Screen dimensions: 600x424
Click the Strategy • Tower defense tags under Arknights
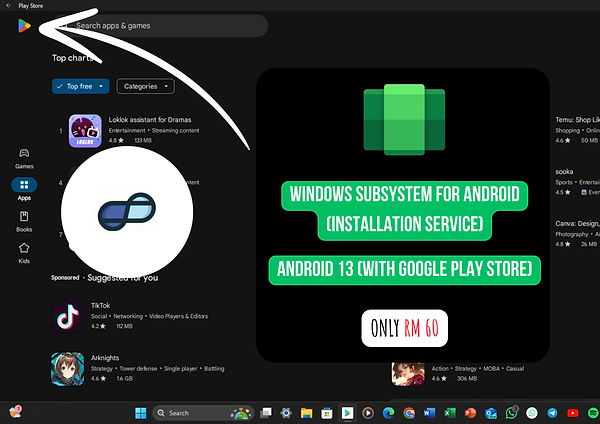click(x=157, y=369)
